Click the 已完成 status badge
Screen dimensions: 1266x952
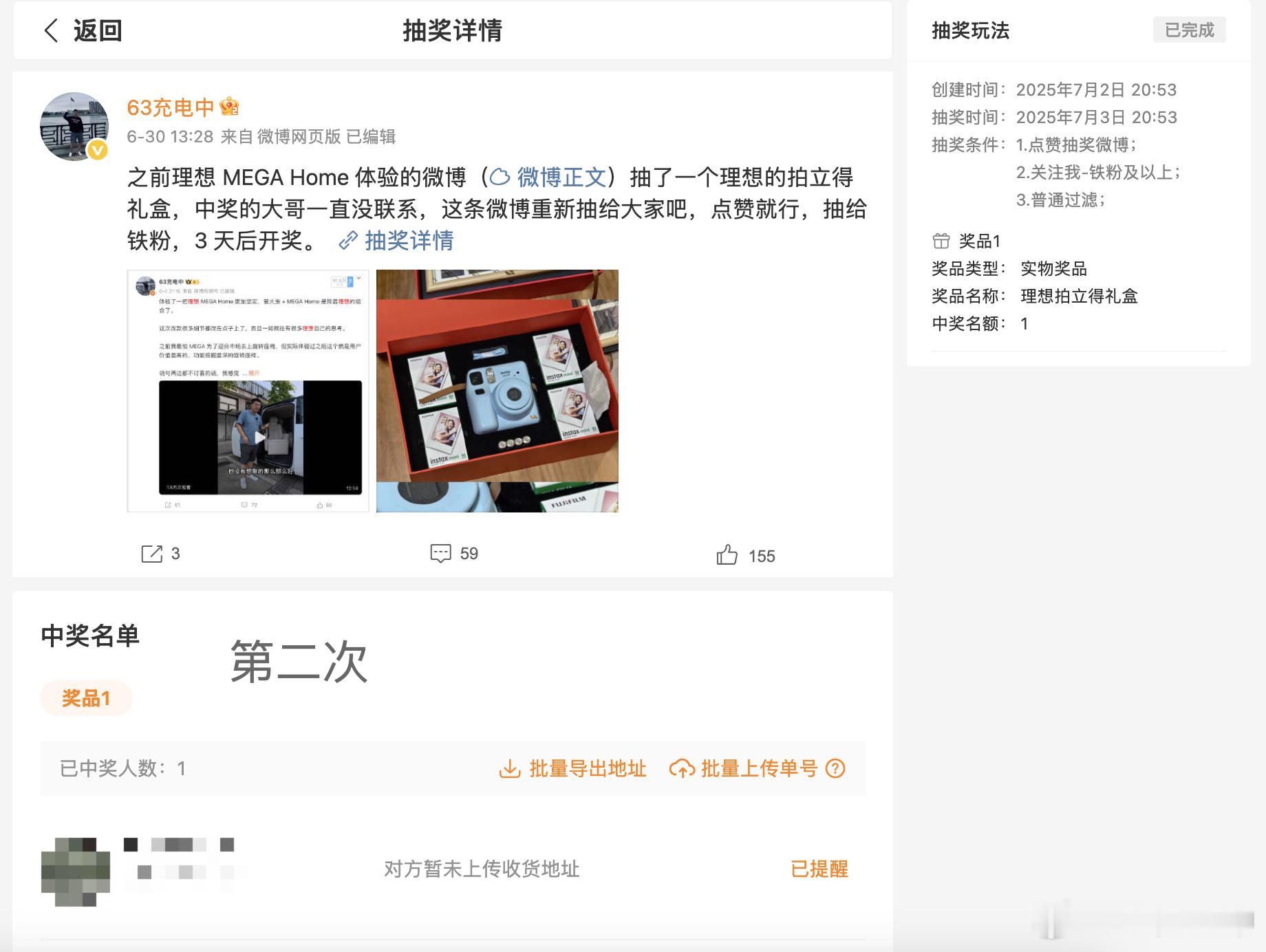pos(1189,30)
